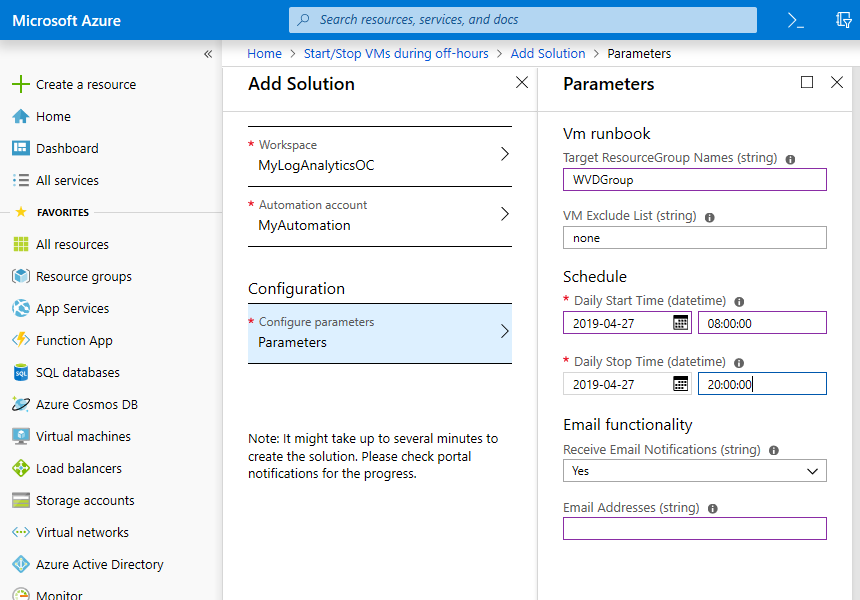Click the Daily Stop Time 20:00:00 field
This screenshot has height=600, width=860.
pos(762,383)
